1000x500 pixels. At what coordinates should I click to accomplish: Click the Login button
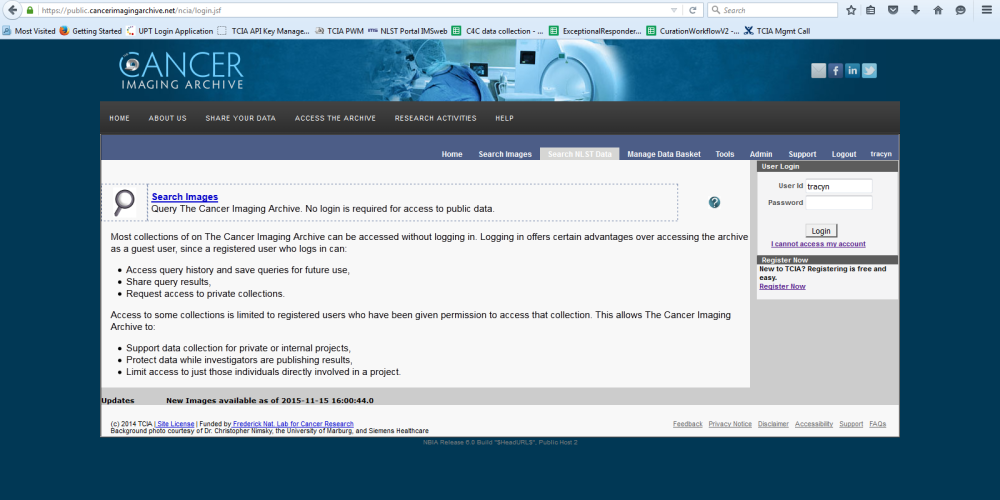pyautogui.click(x=821, y=230)
